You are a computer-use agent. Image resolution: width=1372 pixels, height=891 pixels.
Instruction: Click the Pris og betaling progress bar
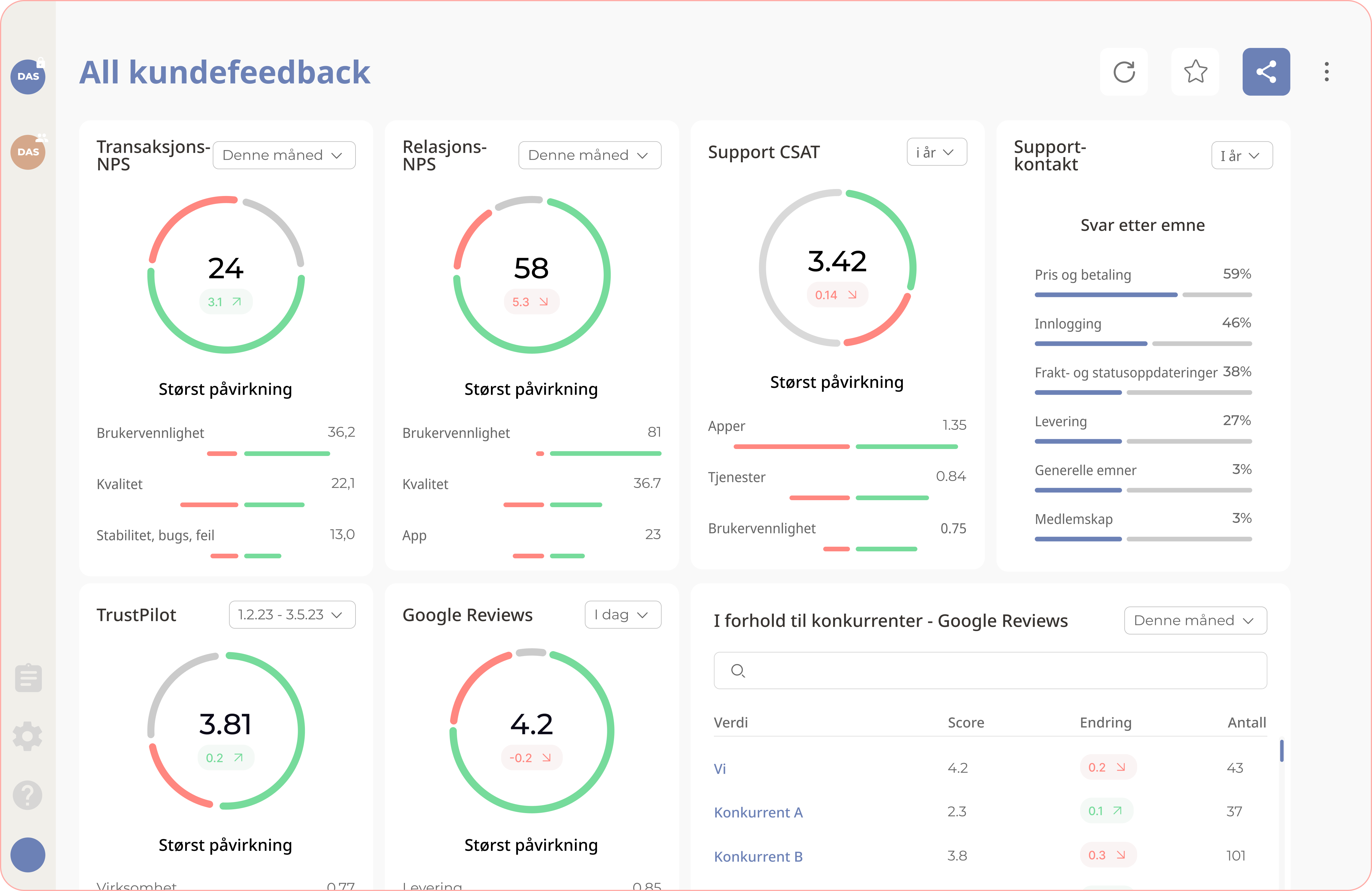click(1106, 295)
